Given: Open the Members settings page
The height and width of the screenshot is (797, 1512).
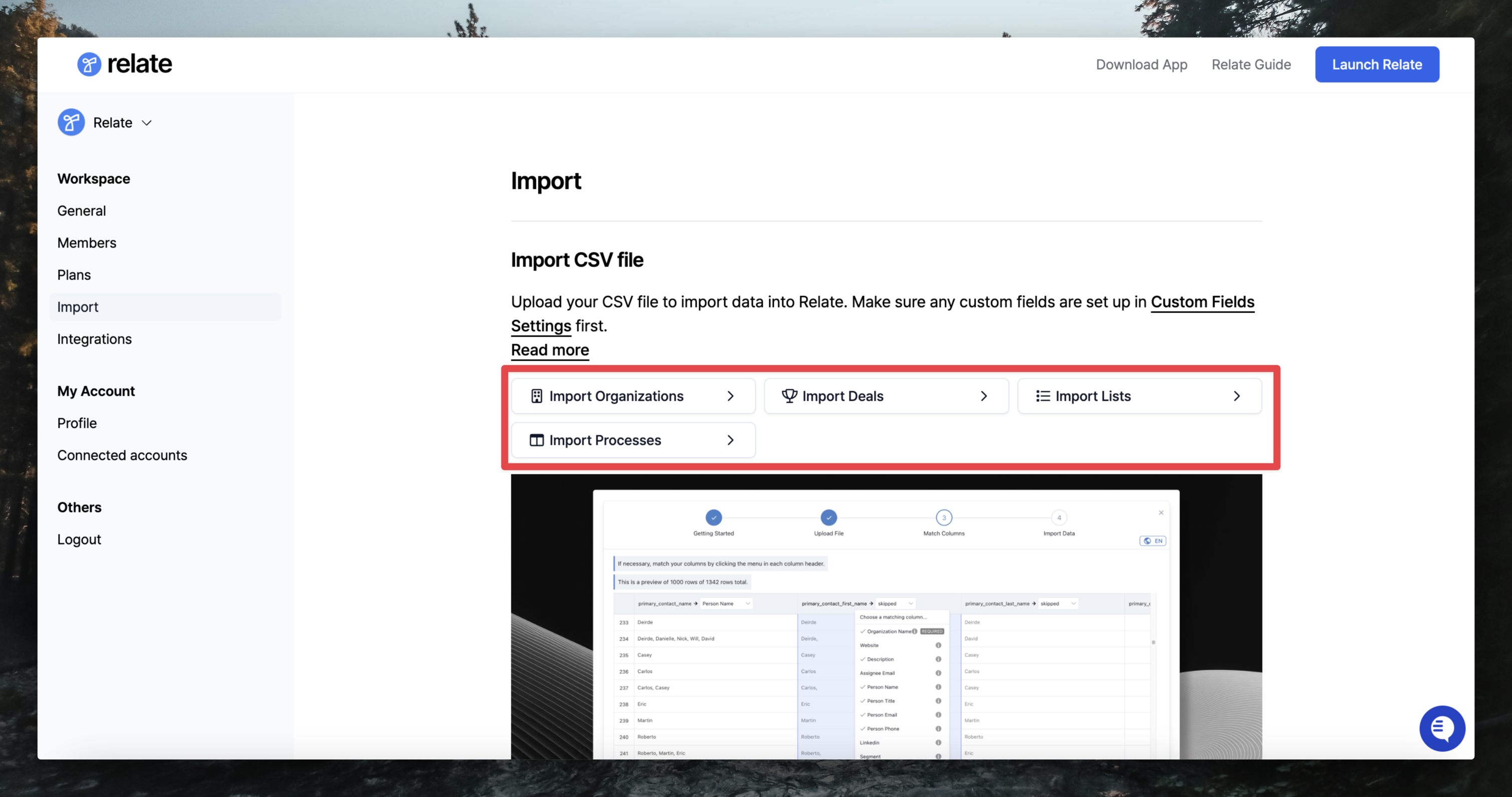Looking at the screenshot, I should 87,243.
